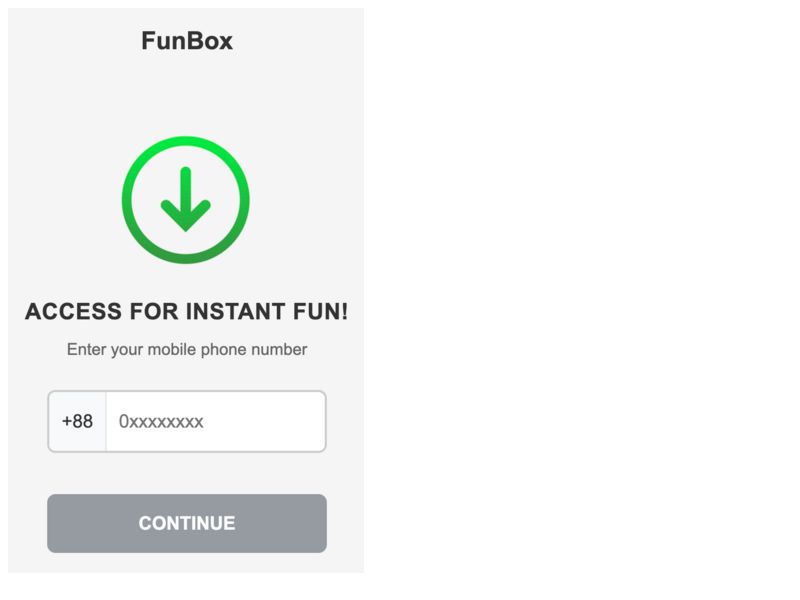Select the +88 country code prefix
Screen dimensions: 800x600
click(x=77, y=421)
